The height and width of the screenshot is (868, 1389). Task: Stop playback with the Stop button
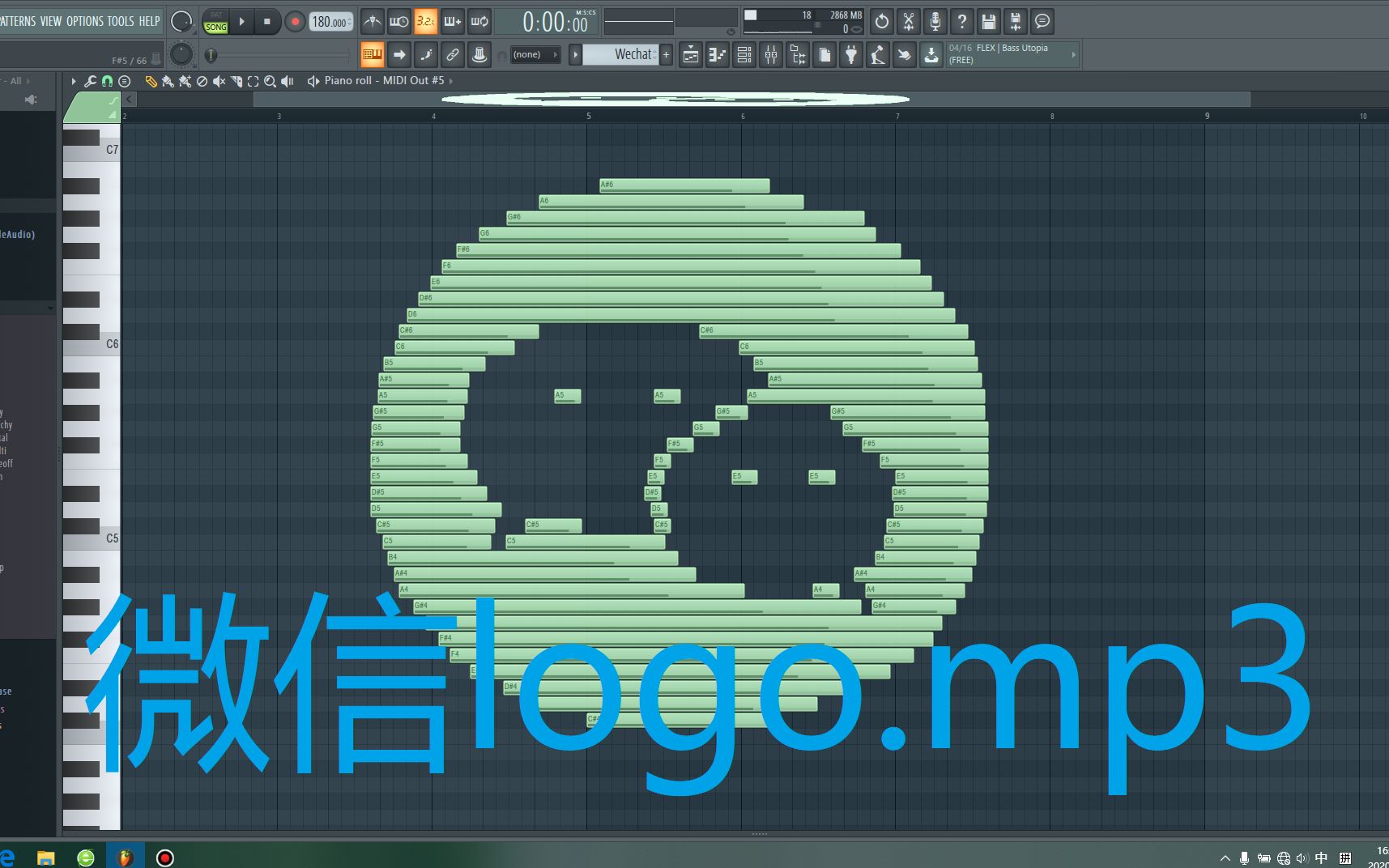tap(266, 22)
